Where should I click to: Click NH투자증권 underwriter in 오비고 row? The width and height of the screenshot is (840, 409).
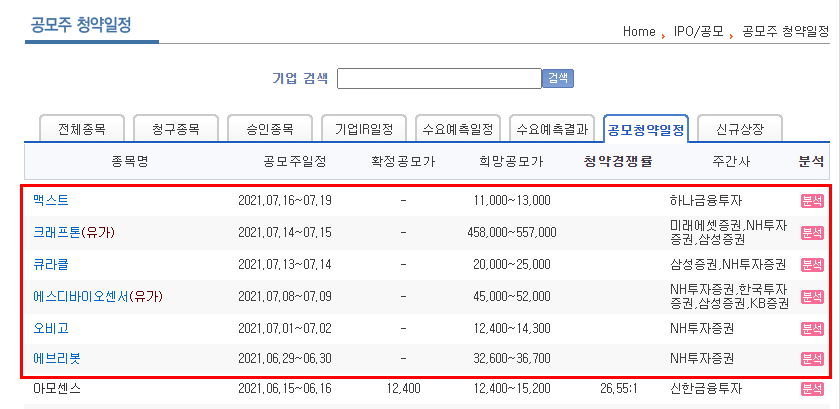point(702,329)
